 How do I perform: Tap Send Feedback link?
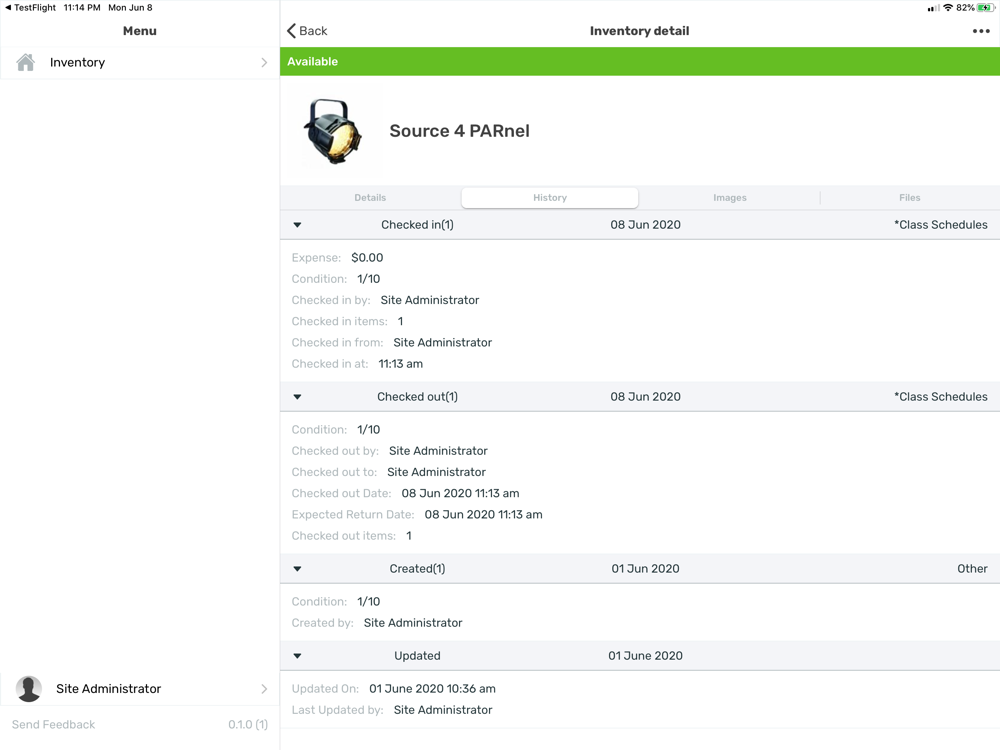(54, 724)
